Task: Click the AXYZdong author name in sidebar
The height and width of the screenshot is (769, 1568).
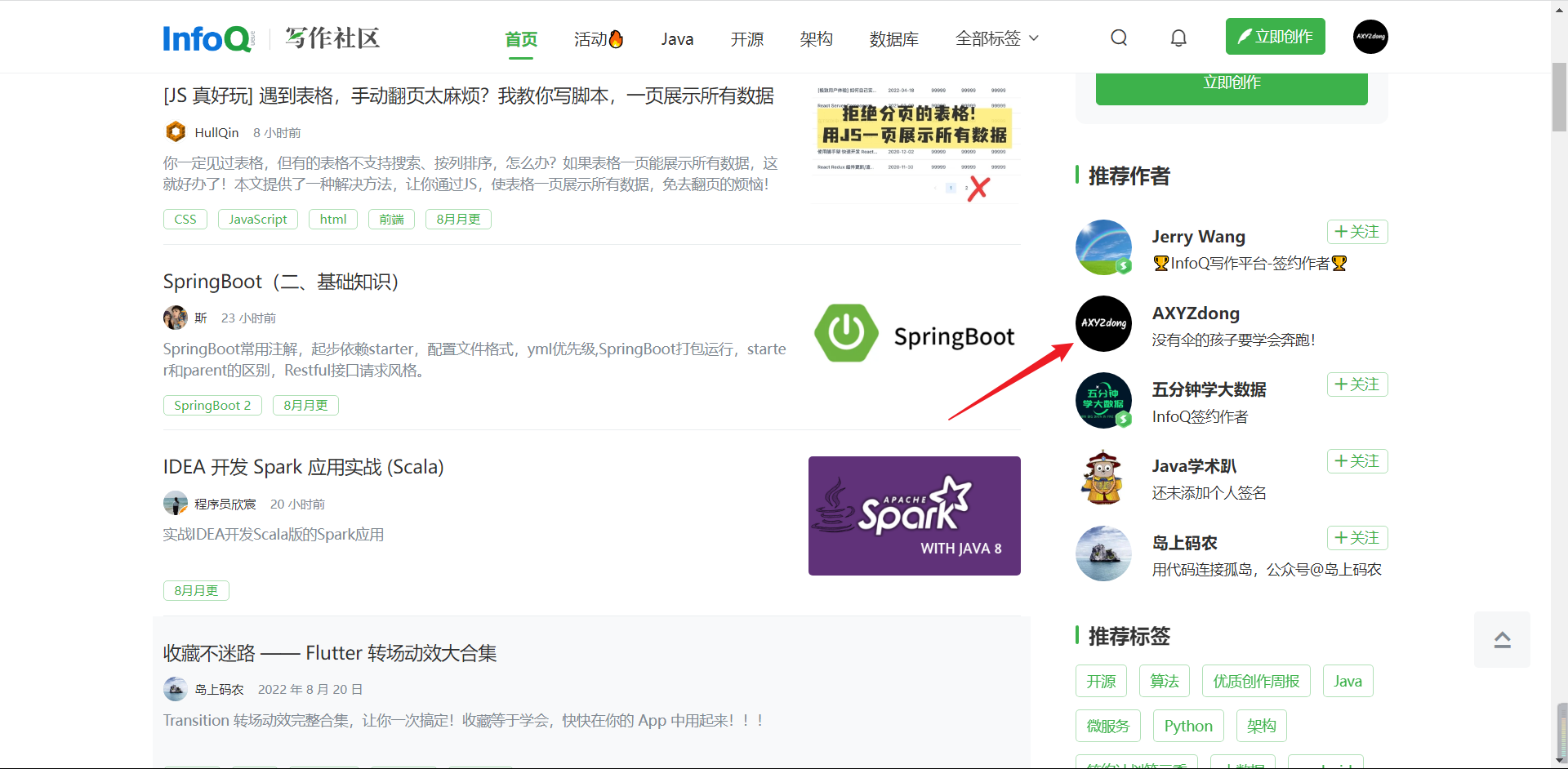Action: (1196, 313)
